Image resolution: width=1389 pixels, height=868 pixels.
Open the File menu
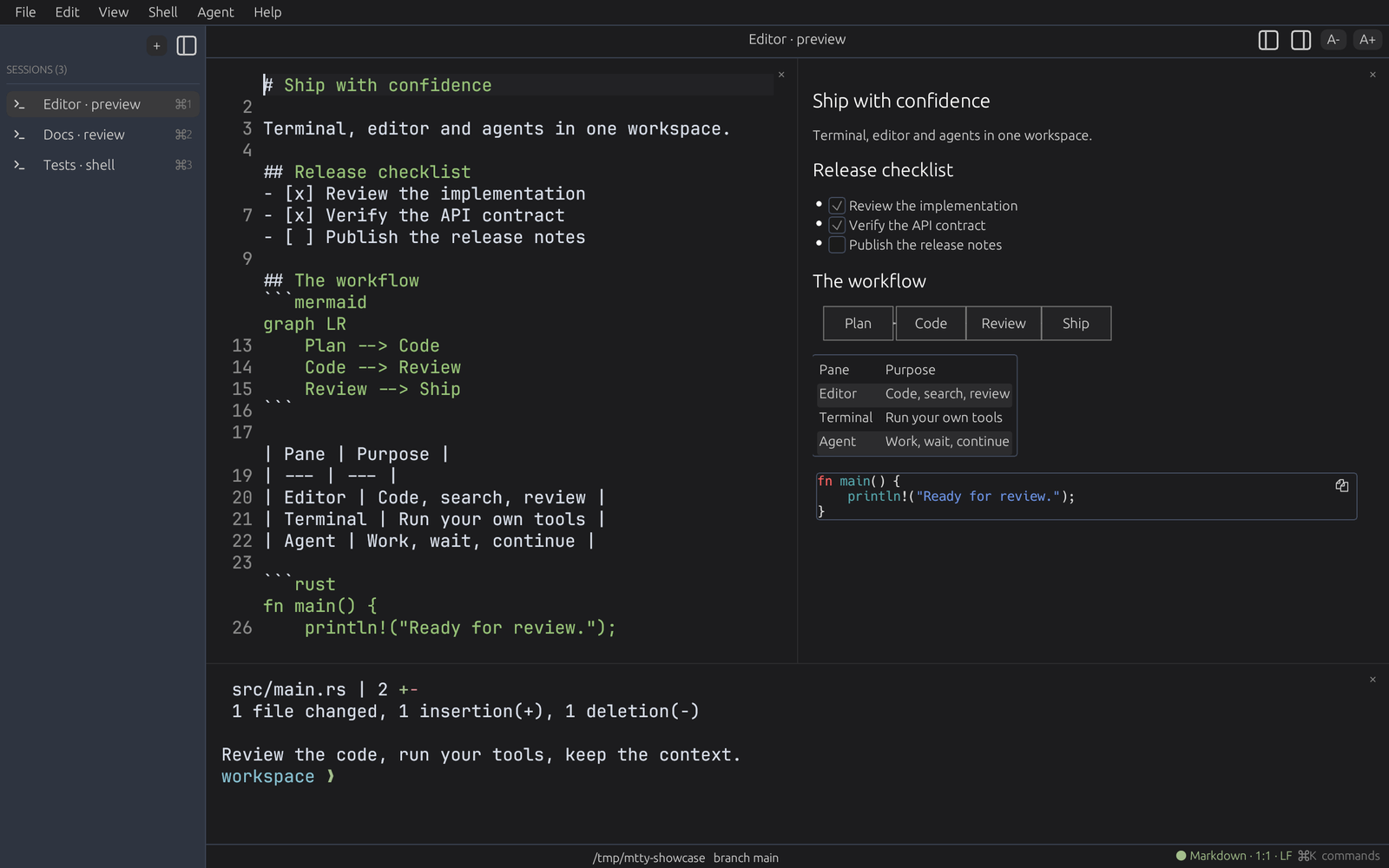point(25,12)
